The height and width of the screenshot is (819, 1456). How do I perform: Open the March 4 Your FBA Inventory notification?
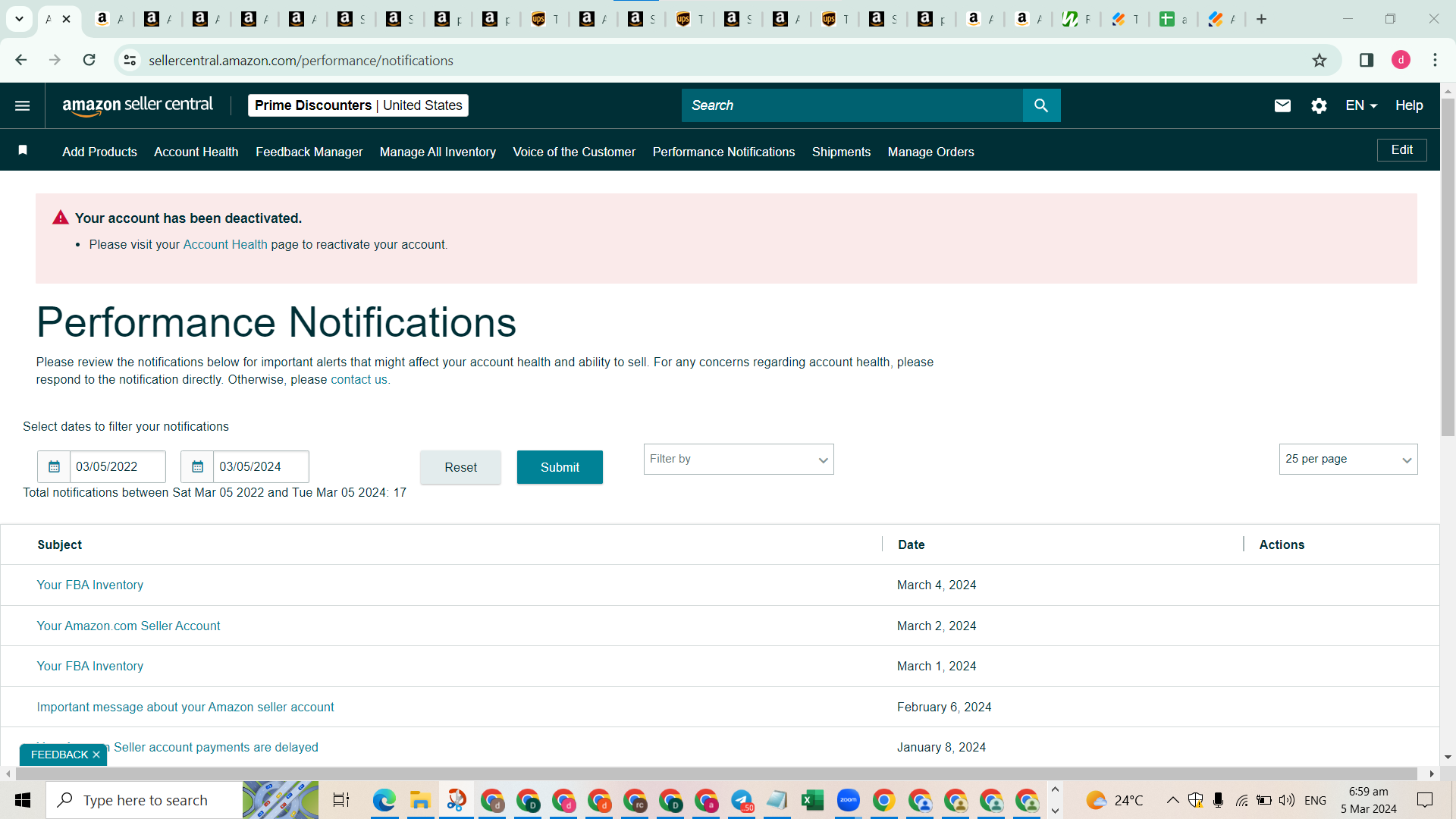pyautogui.click(x=90, y=585)
